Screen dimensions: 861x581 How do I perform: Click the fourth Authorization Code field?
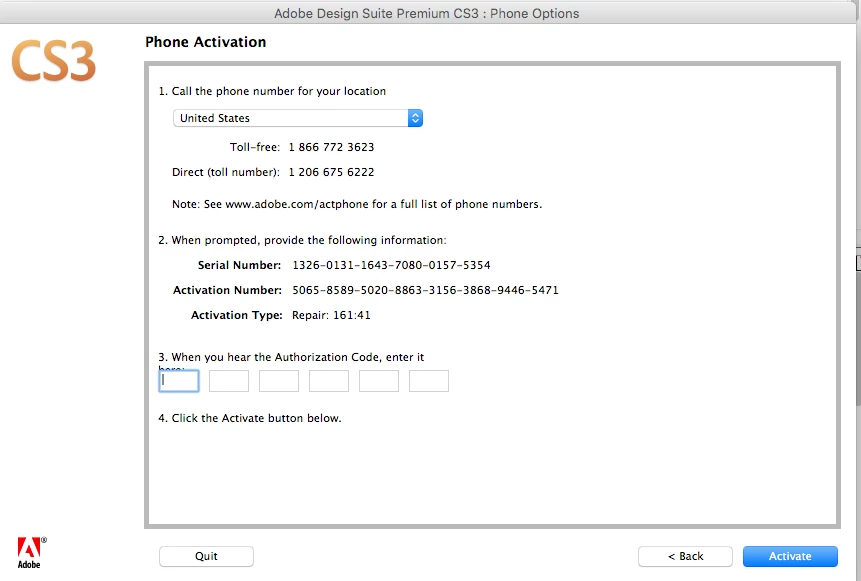tap(329, 381)
